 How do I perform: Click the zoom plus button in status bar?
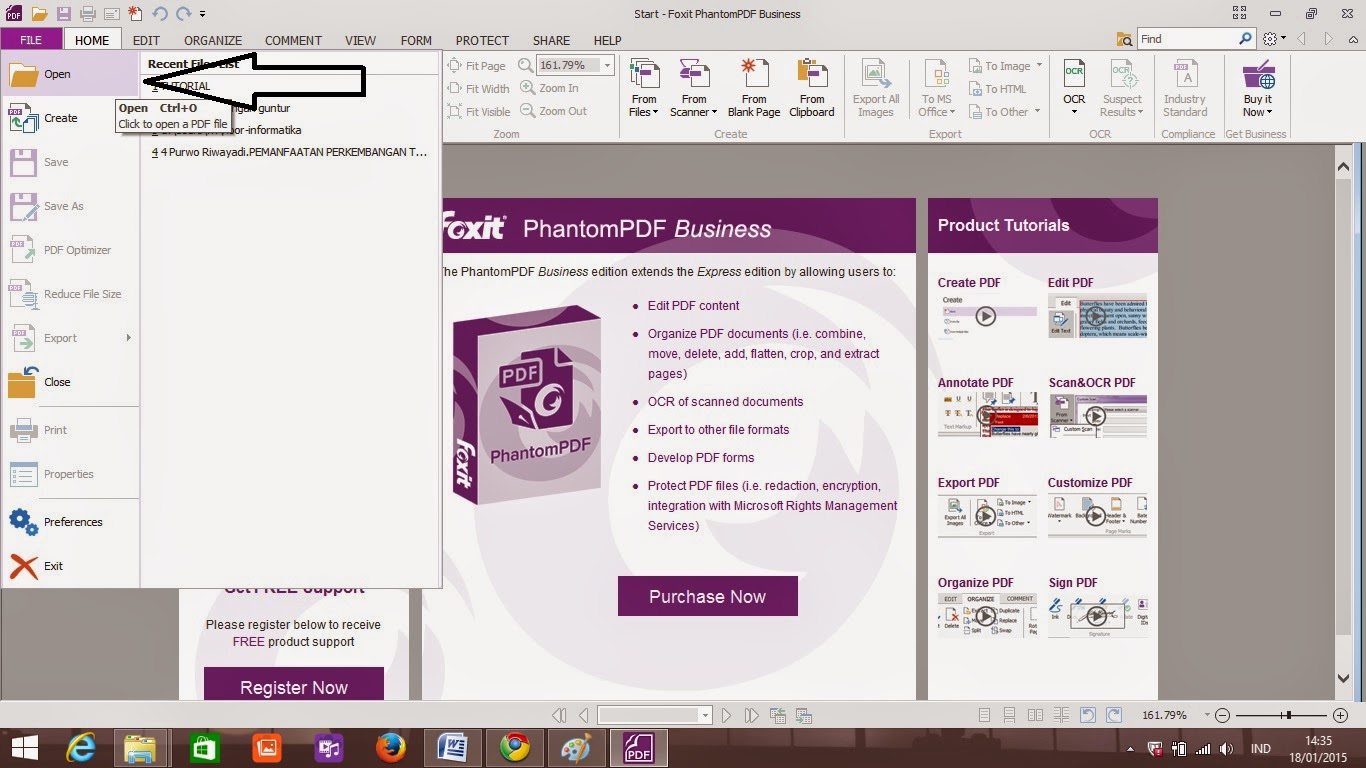(x=1341, y=715)
